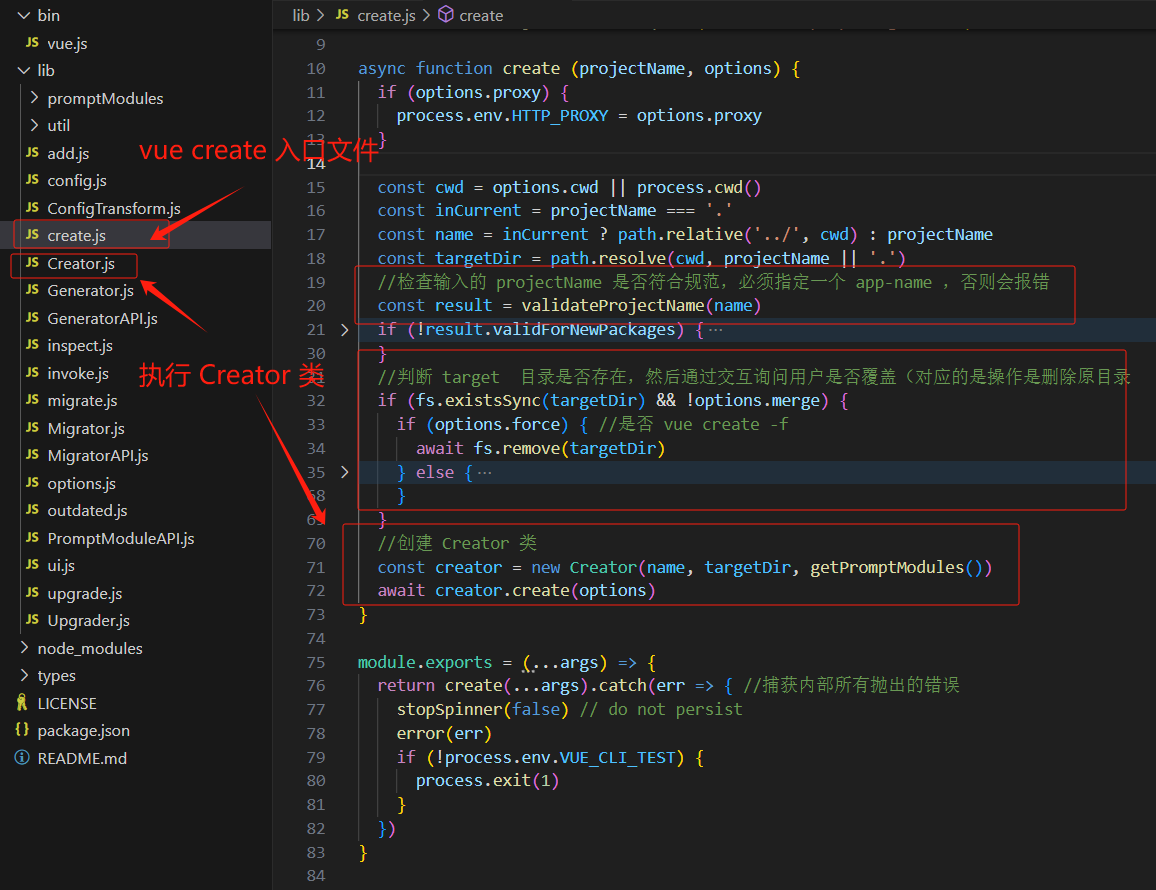
Task: Expand the promptModules folder
Action: point(34,98)
